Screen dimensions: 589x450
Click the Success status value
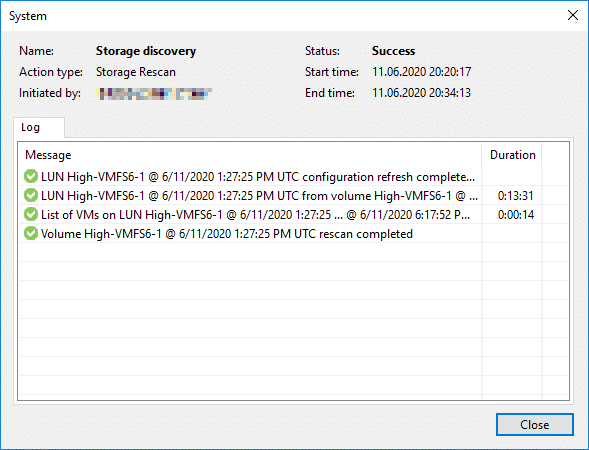click(x=393, y=51)
